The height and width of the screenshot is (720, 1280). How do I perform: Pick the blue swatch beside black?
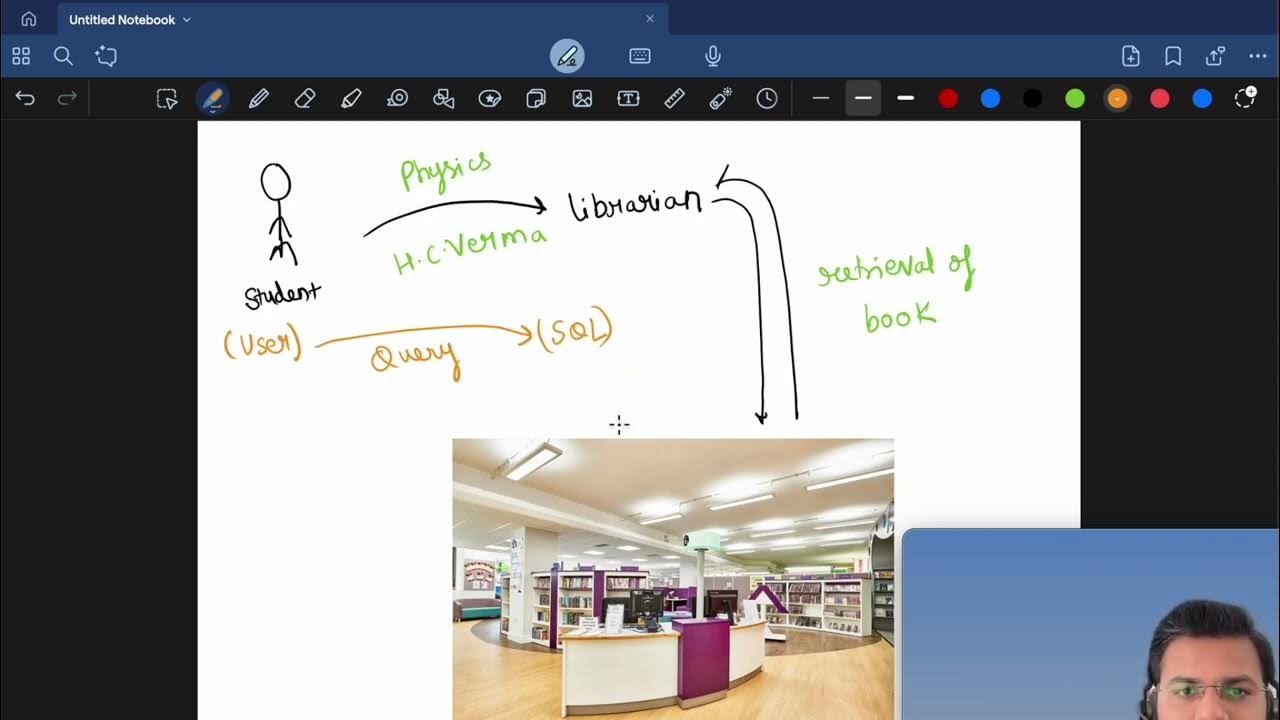[x=990, y=98]
